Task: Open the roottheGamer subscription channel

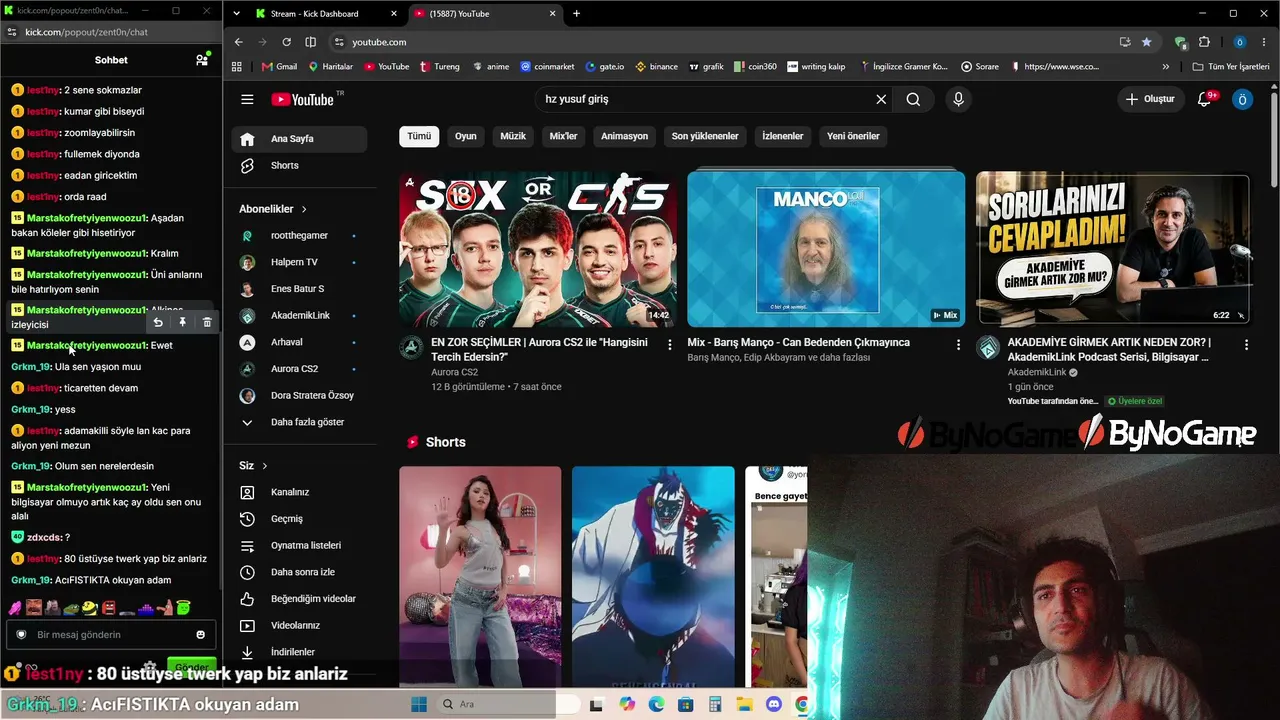Action: pyautogui.click(x=299, y=235)
